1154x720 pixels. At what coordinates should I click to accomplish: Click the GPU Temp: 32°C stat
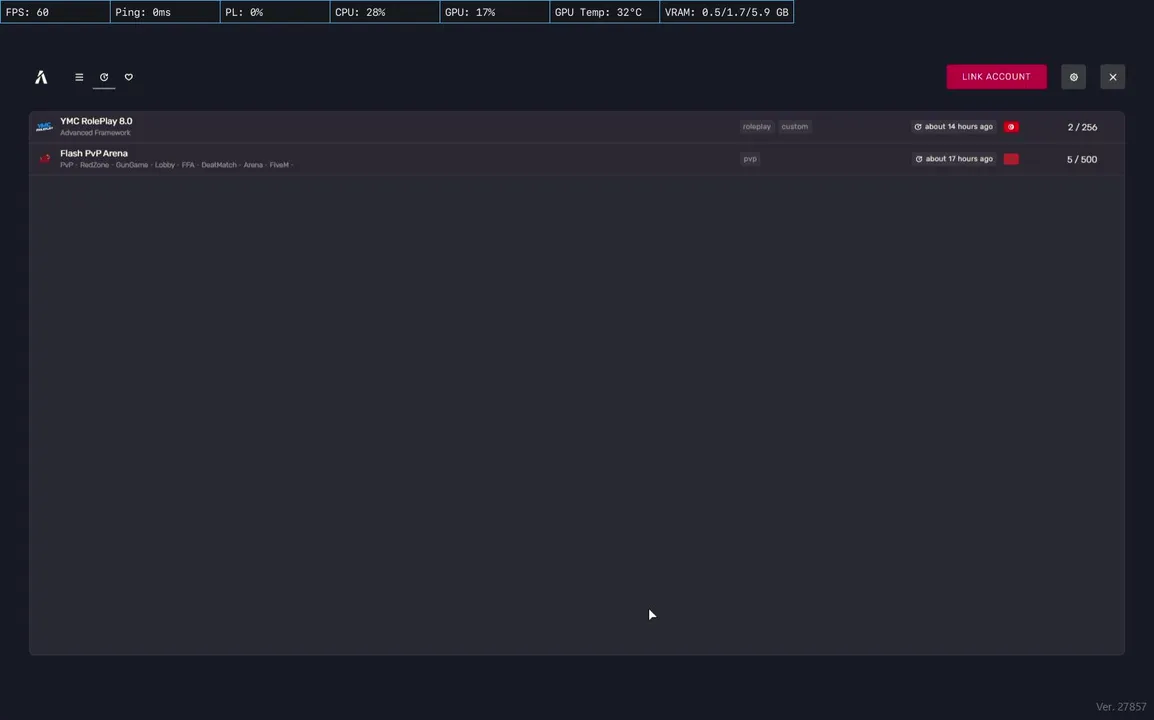(x=604, y=12)
